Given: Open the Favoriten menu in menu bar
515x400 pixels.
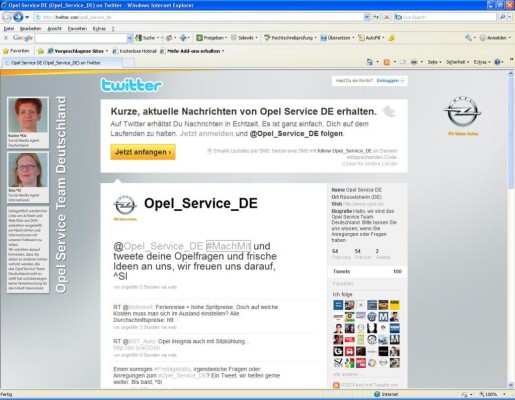Looking at the screenshot, I should tap(77, 29).
